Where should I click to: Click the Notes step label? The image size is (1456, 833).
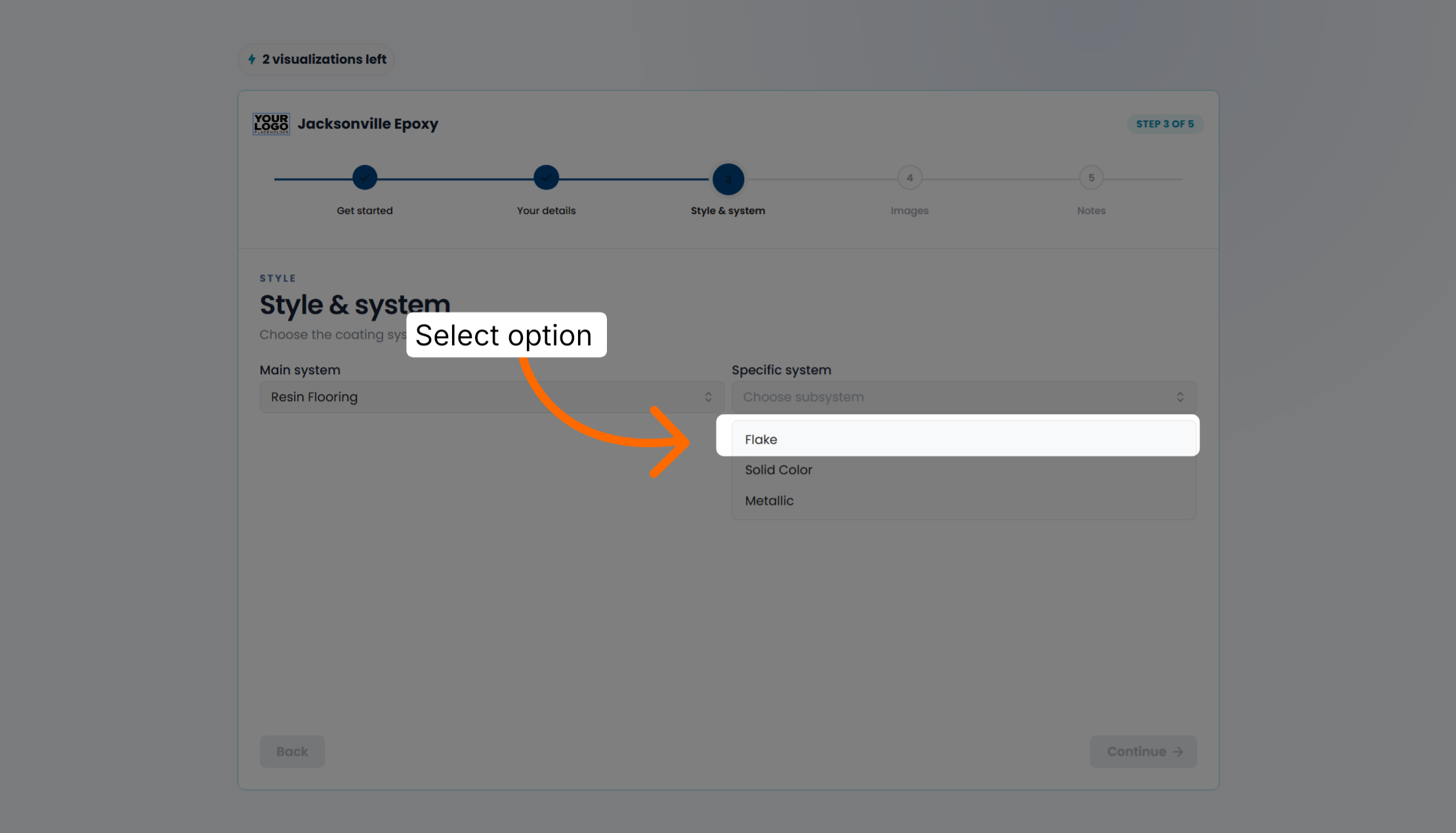pos(1091,211)
